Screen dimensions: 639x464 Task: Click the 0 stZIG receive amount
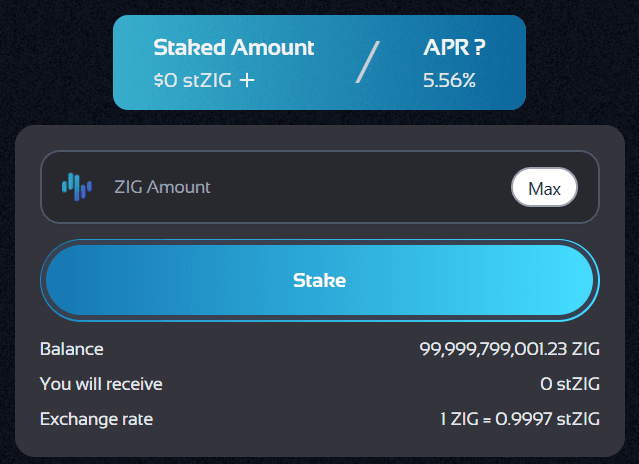569,383
